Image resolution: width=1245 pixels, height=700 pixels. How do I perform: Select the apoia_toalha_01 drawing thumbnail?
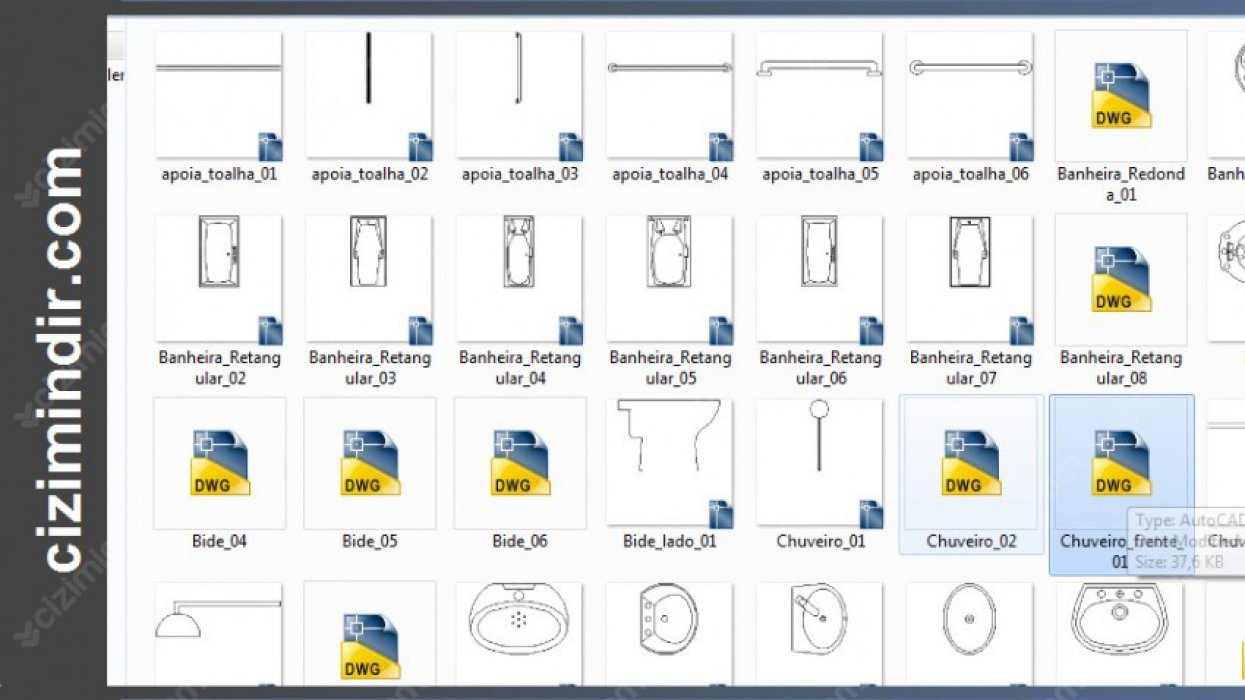[219, 96]
